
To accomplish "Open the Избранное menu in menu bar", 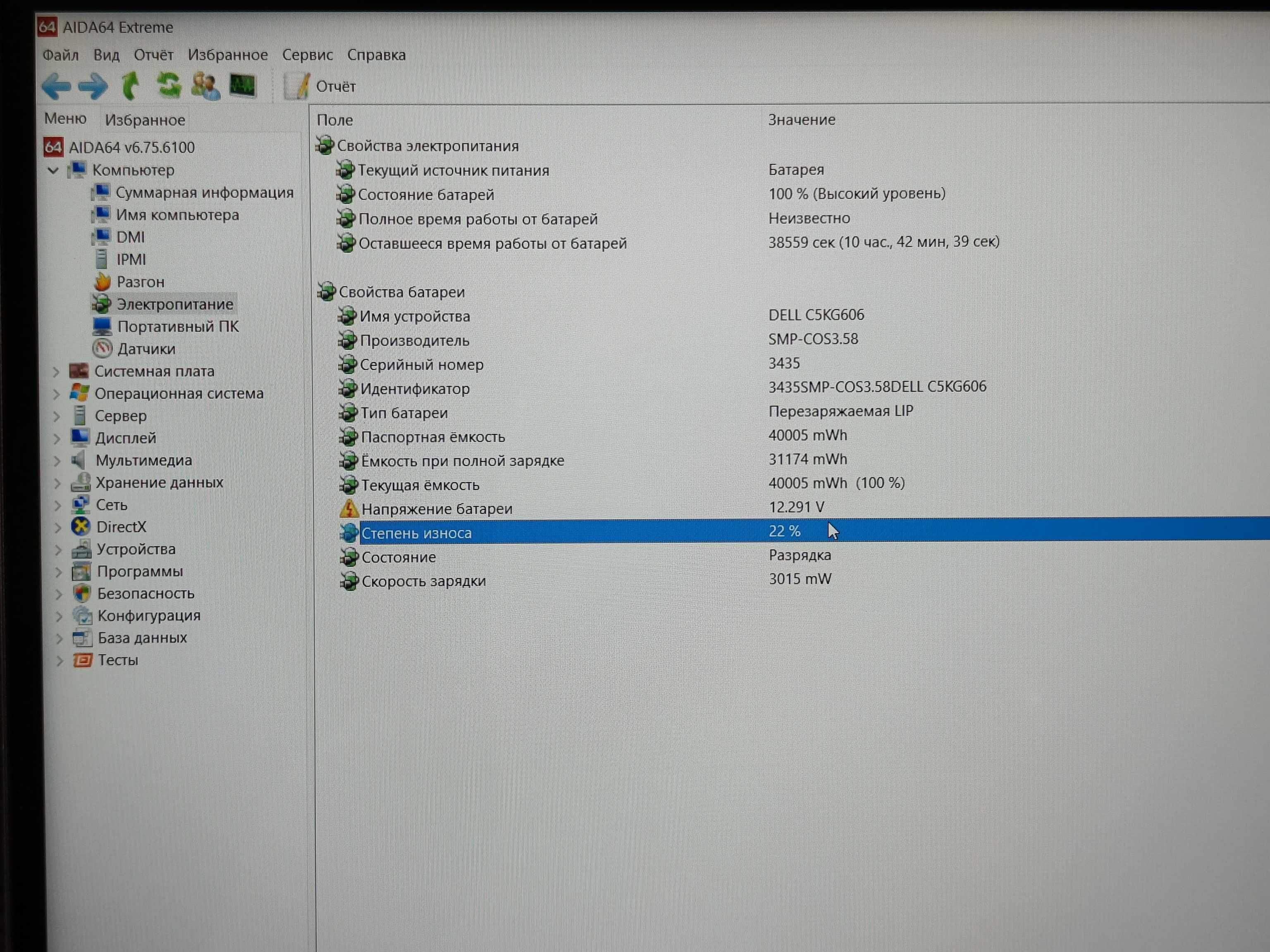I will pos(228,55).
